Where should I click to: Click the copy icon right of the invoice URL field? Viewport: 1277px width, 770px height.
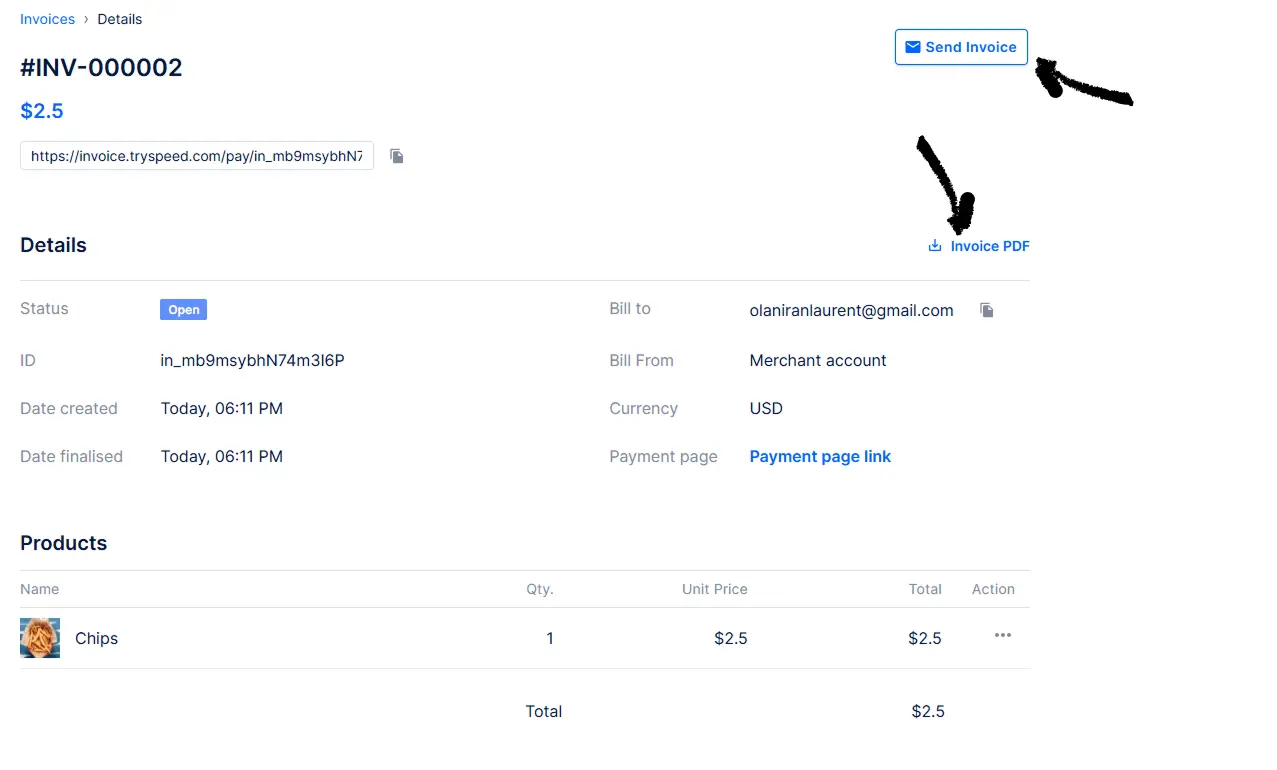click(x=396, y=156)
